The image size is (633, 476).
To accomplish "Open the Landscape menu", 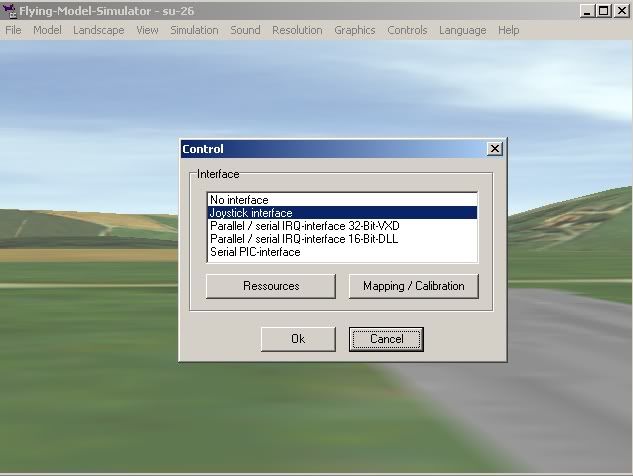I will 99,30.
